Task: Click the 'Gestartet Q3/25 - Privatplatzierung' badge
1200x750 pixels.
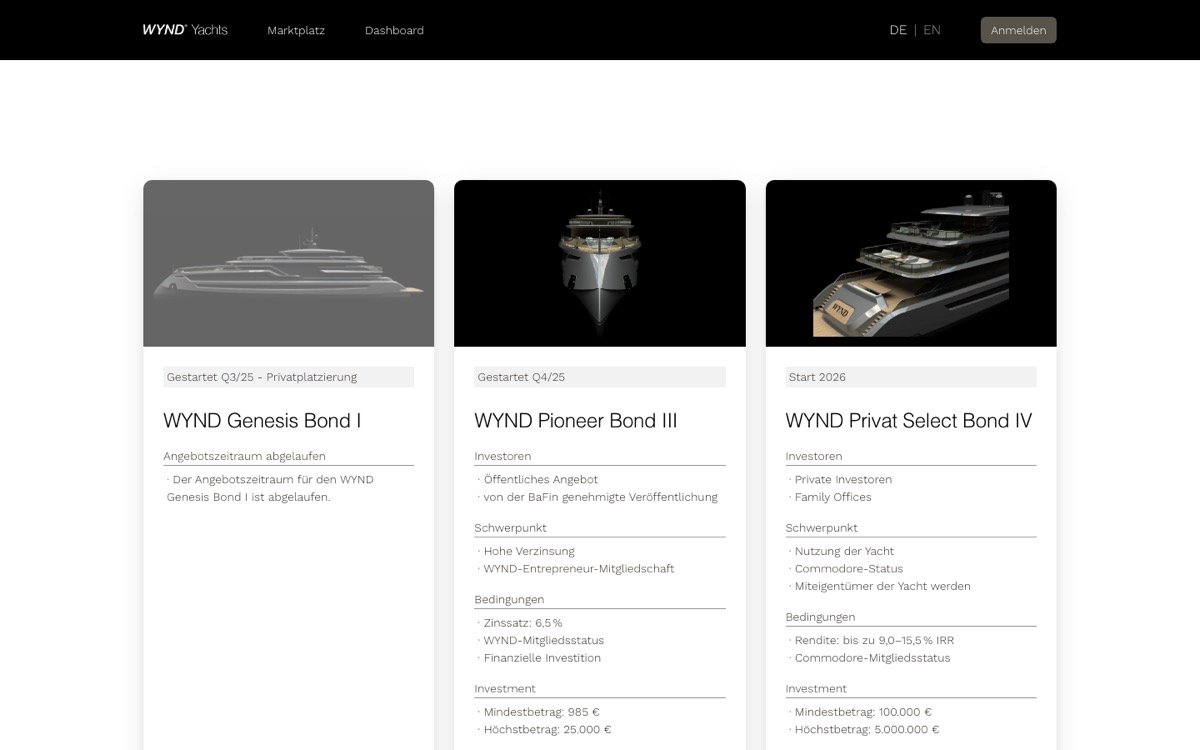Action: click(x=289, y=377)
